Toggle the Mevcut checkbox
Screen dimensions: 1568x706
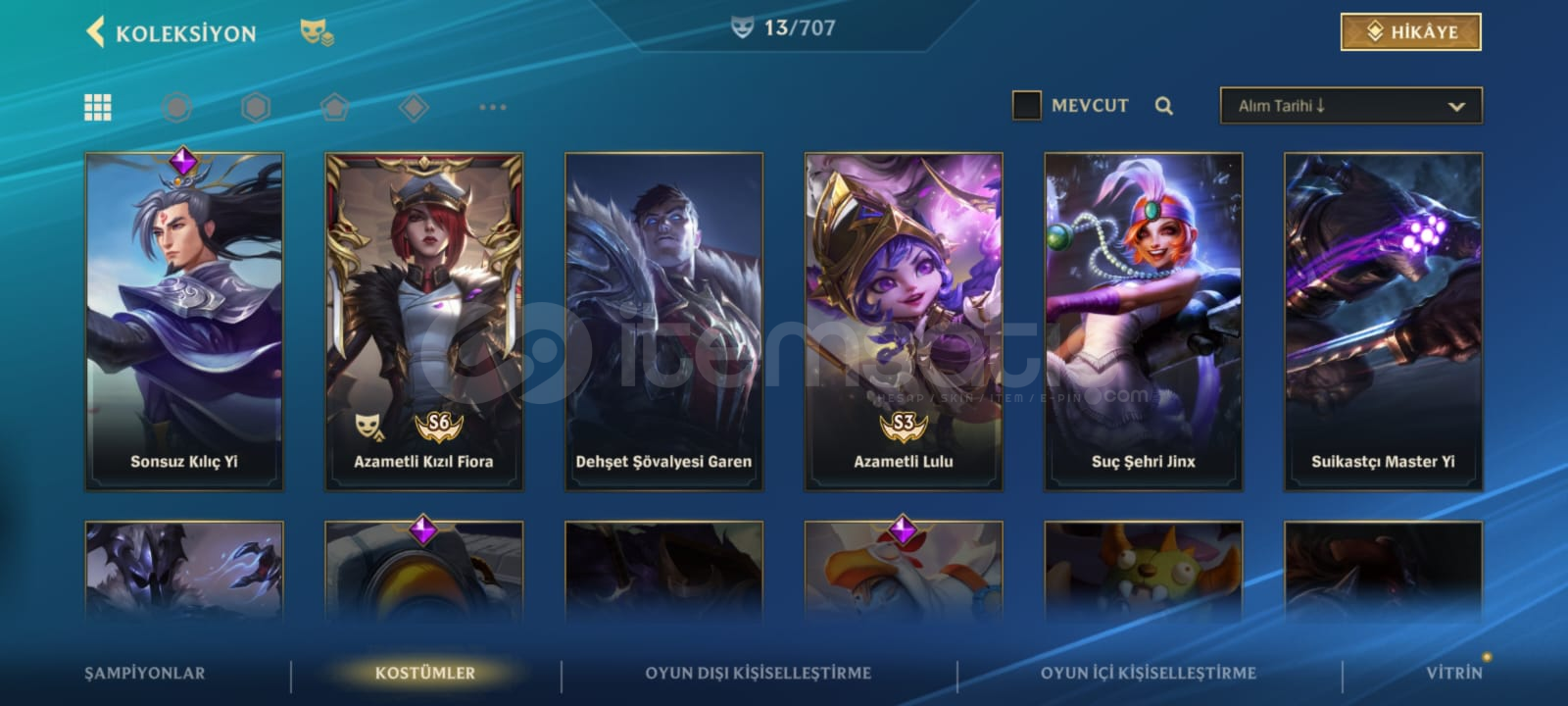(1026, 105)
